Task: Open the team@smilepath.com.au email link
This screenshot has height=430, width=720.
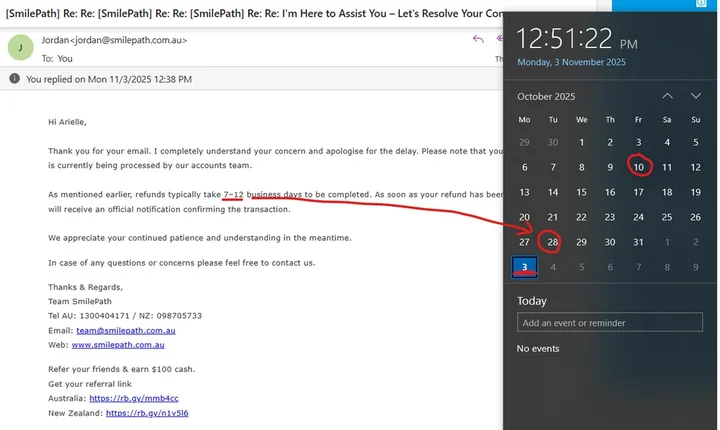Action: pyautogui.click(x=126, y=330)
